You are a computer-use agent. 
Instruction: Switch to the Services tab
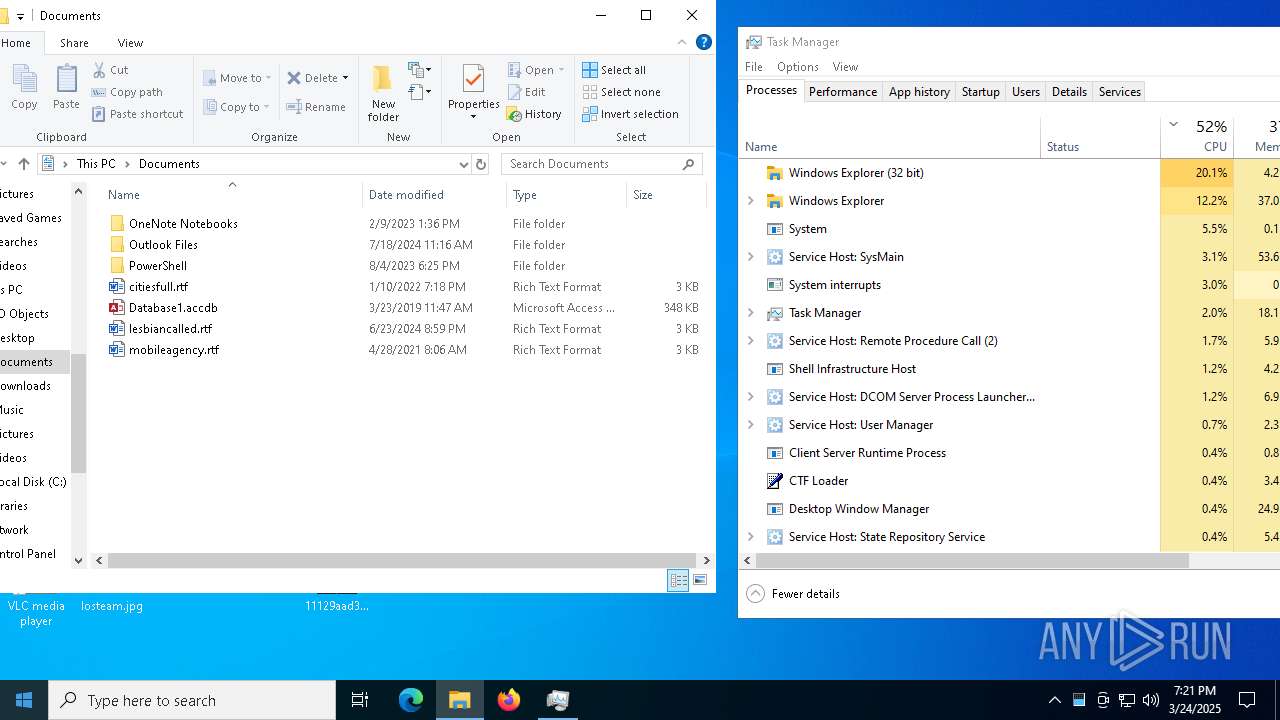1119,92
